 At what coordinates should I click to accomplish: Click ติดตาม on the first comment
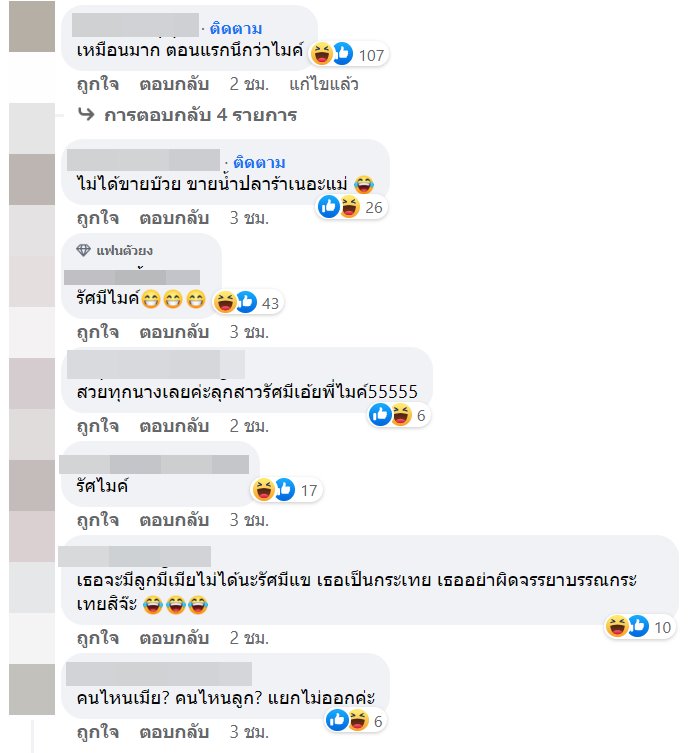point(236,29)
